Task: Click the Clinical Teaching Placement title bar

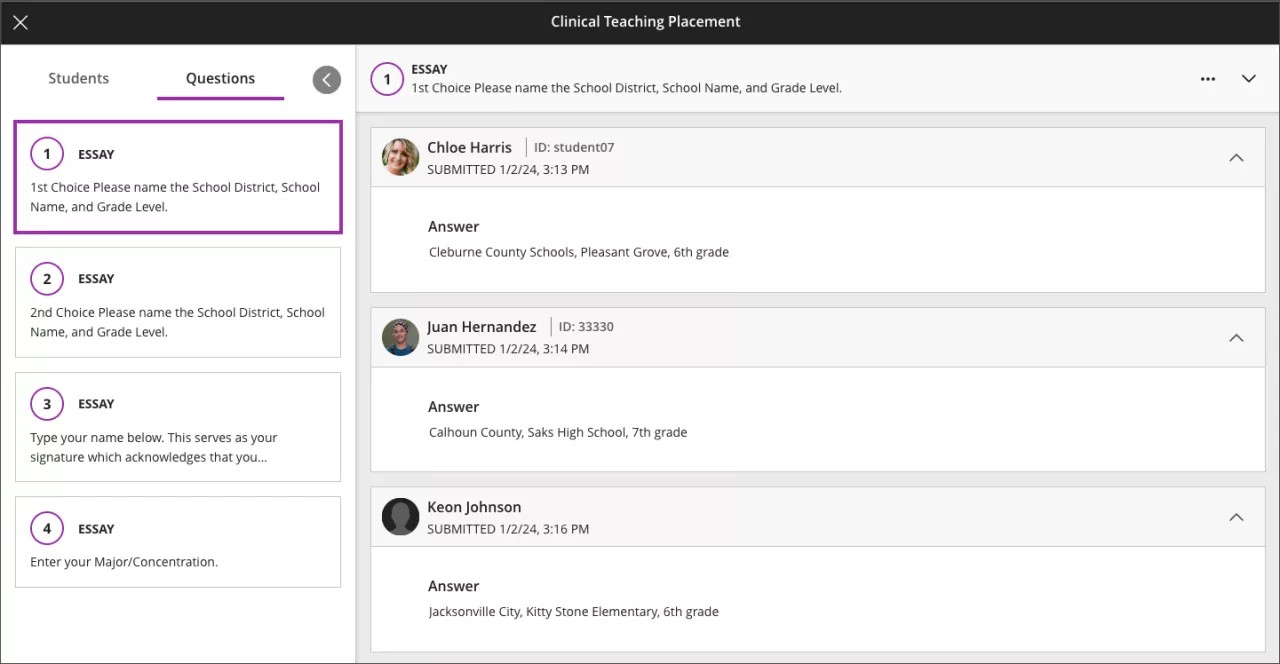Action: (x=645, y=21)
